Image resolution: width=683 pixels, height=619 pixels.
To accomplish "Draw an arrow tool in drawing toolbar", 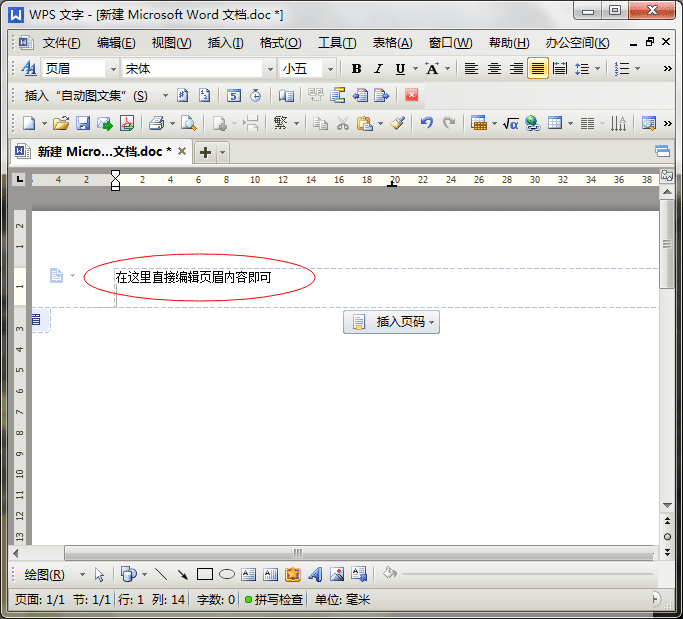I will (183, 575).
